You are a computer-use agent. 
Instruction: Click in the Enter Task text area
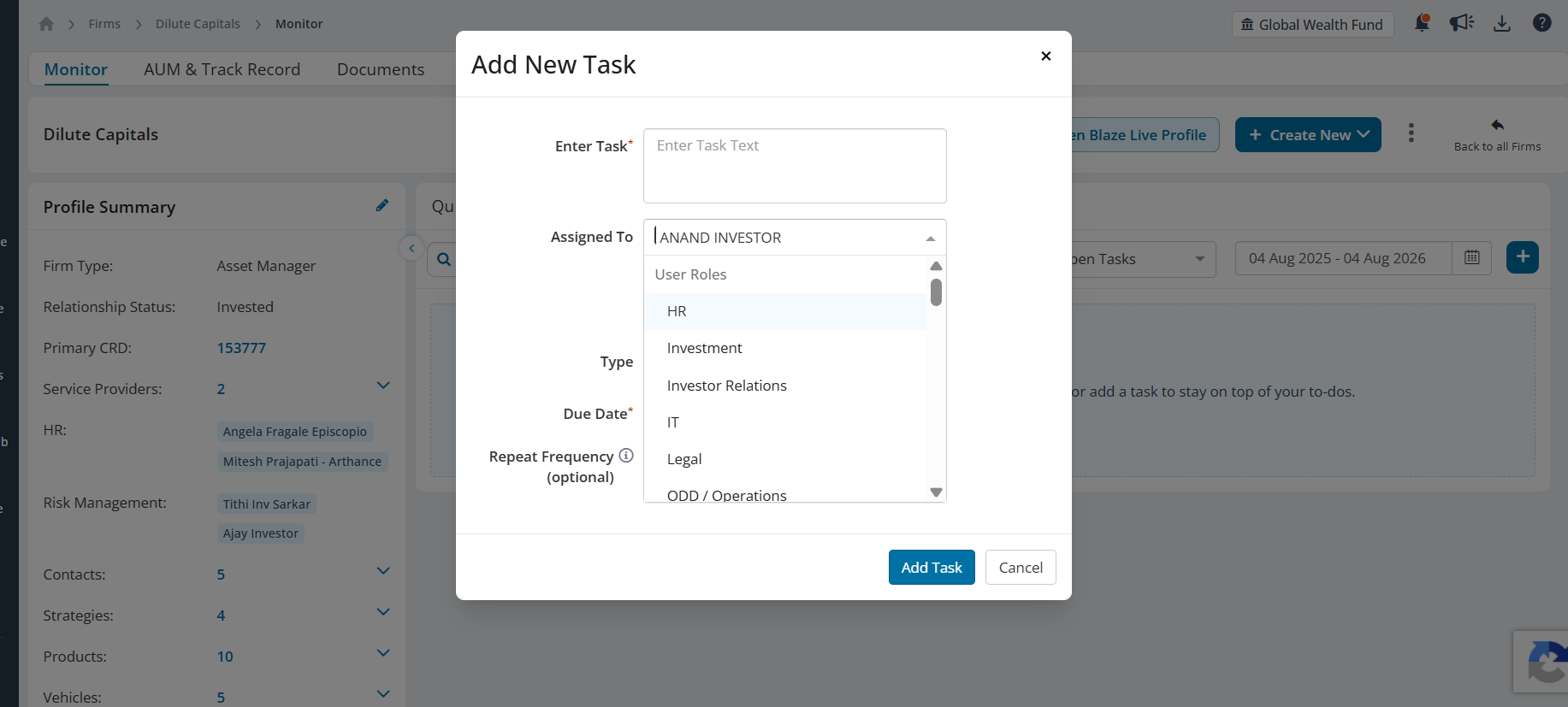tap(795, 166)
